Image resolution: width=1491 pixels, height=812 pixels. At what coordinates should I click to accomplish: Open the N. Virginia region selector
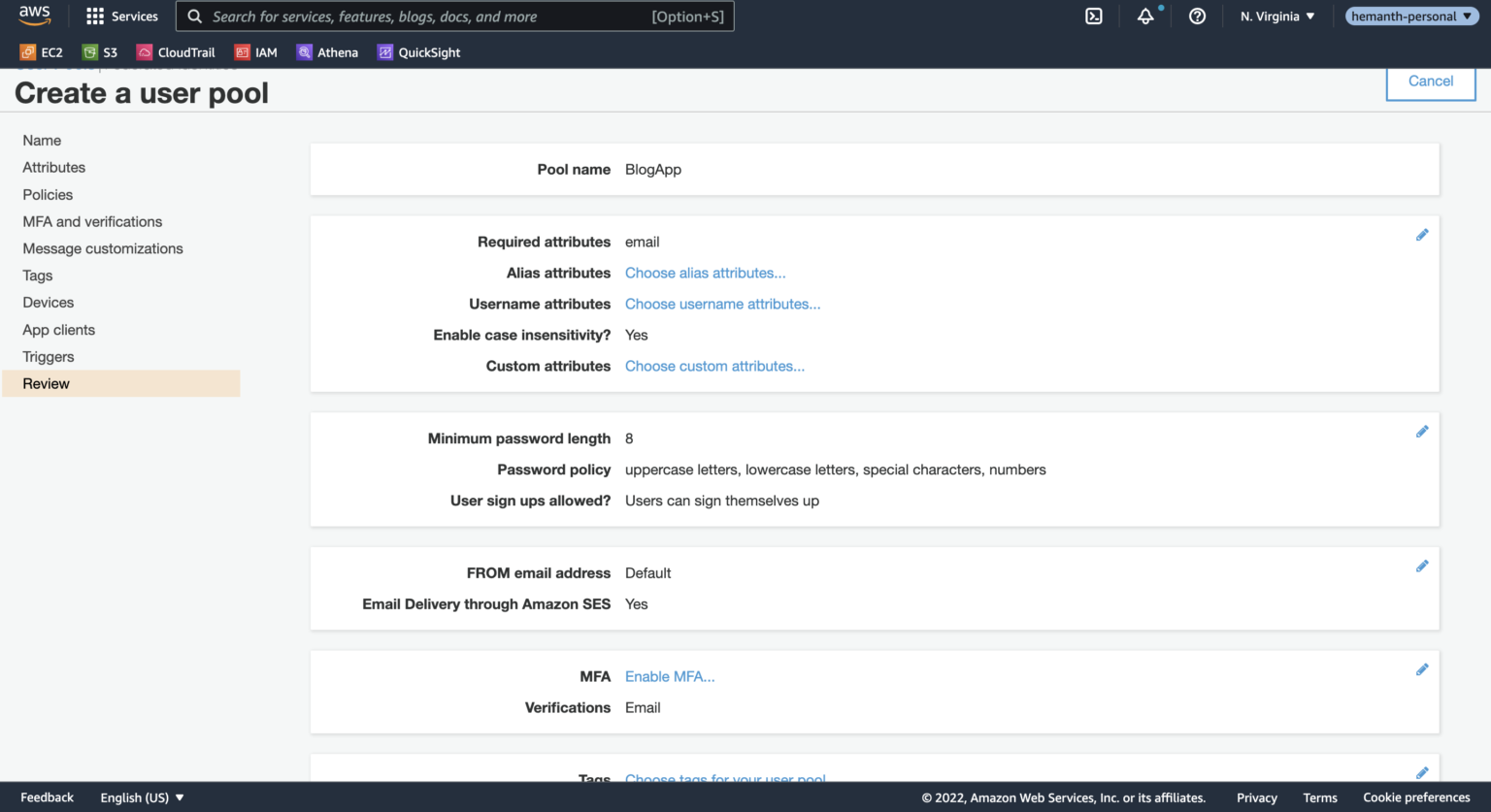pos(1276,16)
